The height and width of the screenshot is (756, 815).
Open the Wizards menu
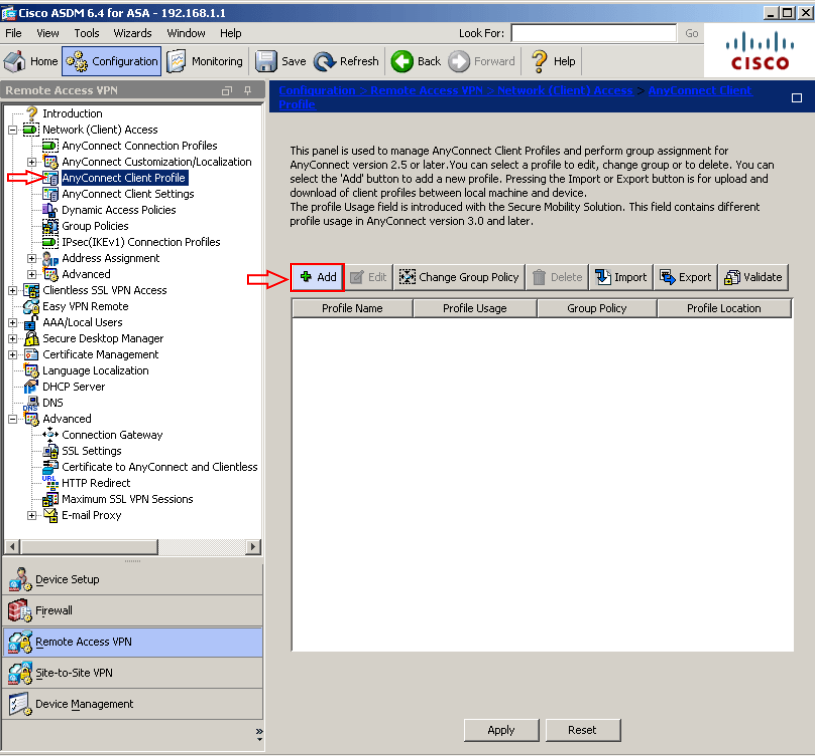[132, 33]
